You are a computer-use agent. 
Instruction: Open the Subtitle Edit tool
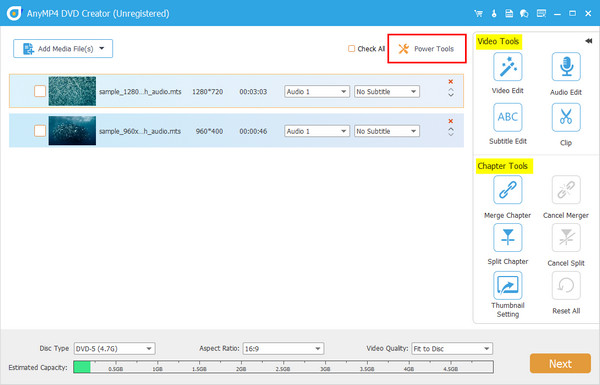click(x=507, y=117)
